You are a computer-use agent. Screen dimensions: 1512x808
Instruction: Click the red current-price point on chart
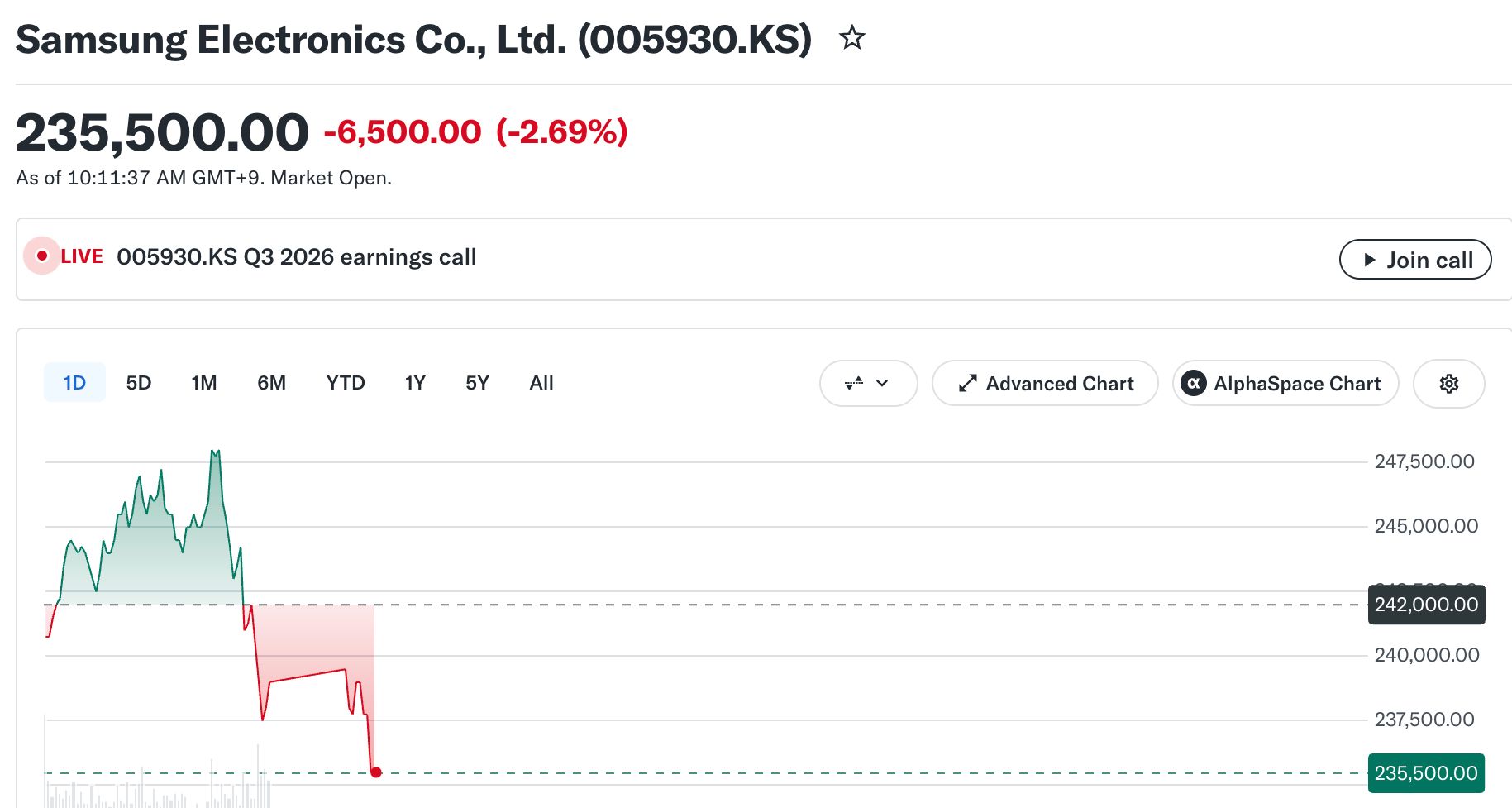tap(376, 772)
